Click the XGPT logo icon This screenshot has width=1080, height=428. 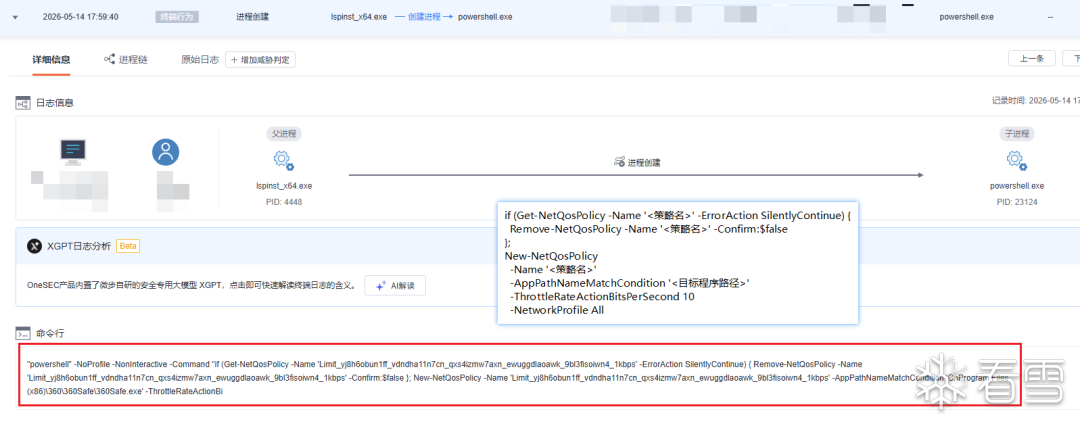point(34,246)
